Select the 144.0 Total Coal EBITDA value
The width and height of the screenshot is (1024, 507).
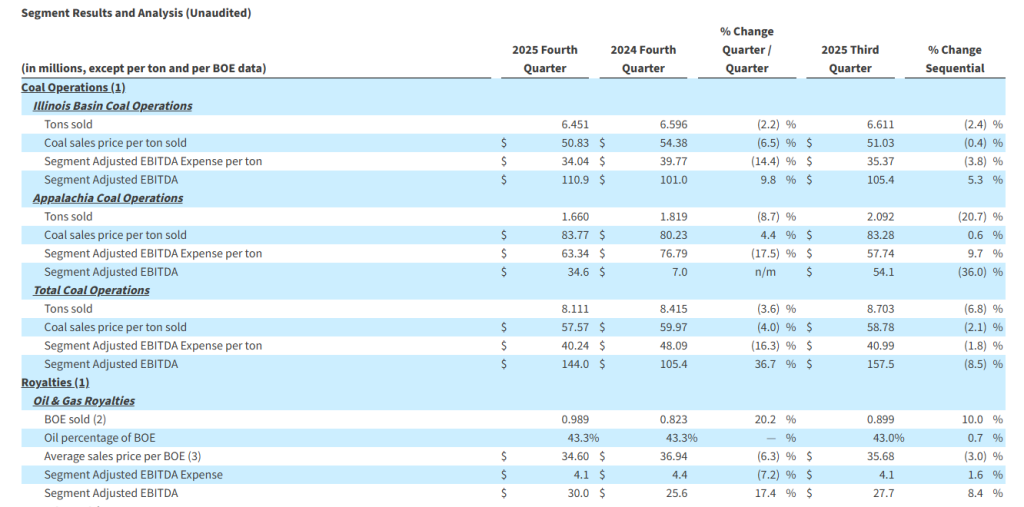pos(577,364)
